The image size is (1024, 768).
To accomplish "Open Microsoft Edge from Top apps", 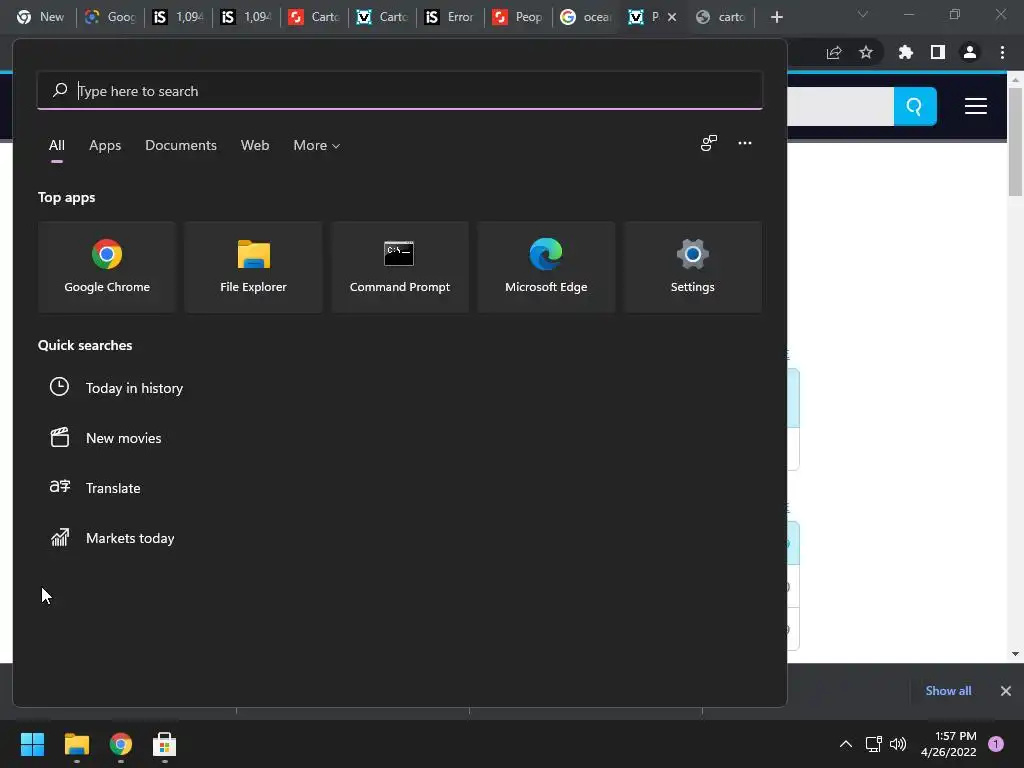I will [x=546, y=267].
